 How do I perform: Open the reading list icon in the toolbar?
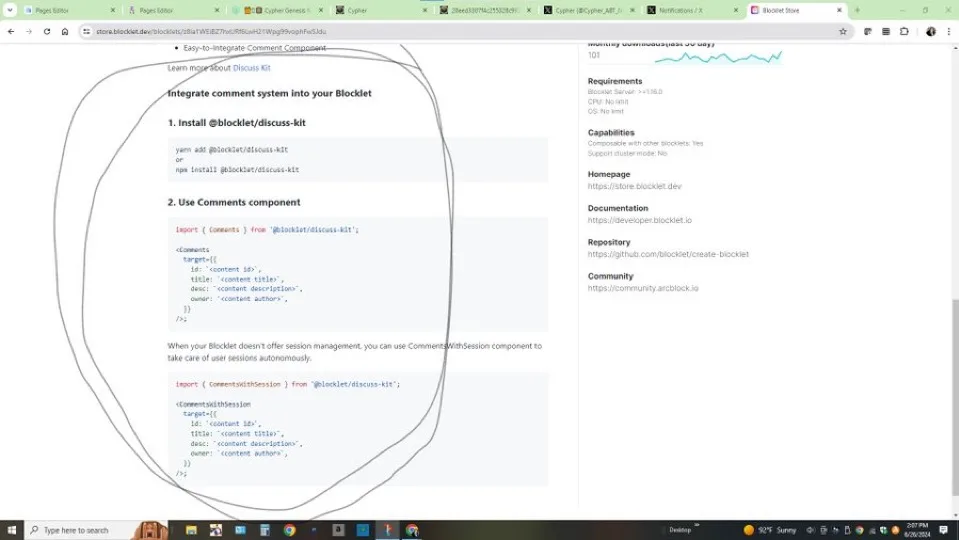click(x=886, y=31)
